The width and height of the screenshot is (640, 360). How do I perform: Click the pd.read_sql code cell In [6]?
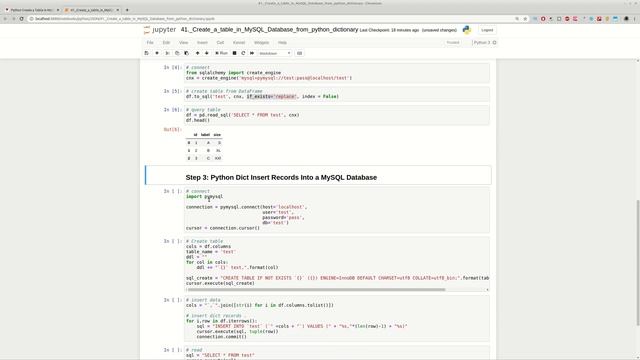pyautogui.click(x=337, y=115)
